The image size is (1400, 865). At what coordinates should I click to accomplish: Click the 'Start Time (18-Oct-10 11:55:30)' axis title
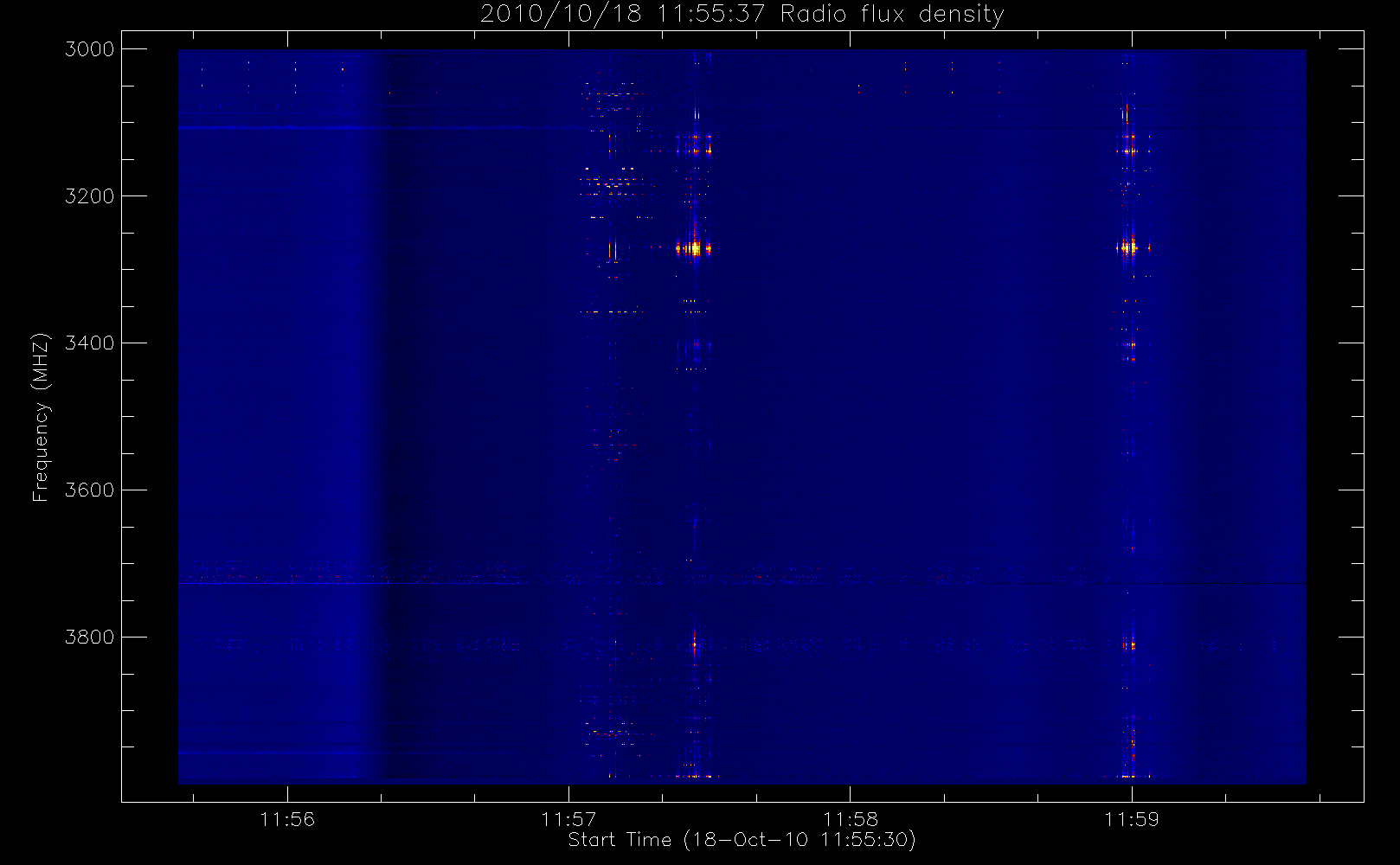(x=742, y=840)
